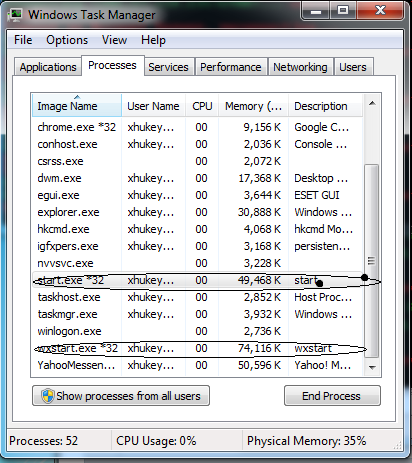Select the csrss.exe process
The image size is (412, 463).
click(197, 161)
